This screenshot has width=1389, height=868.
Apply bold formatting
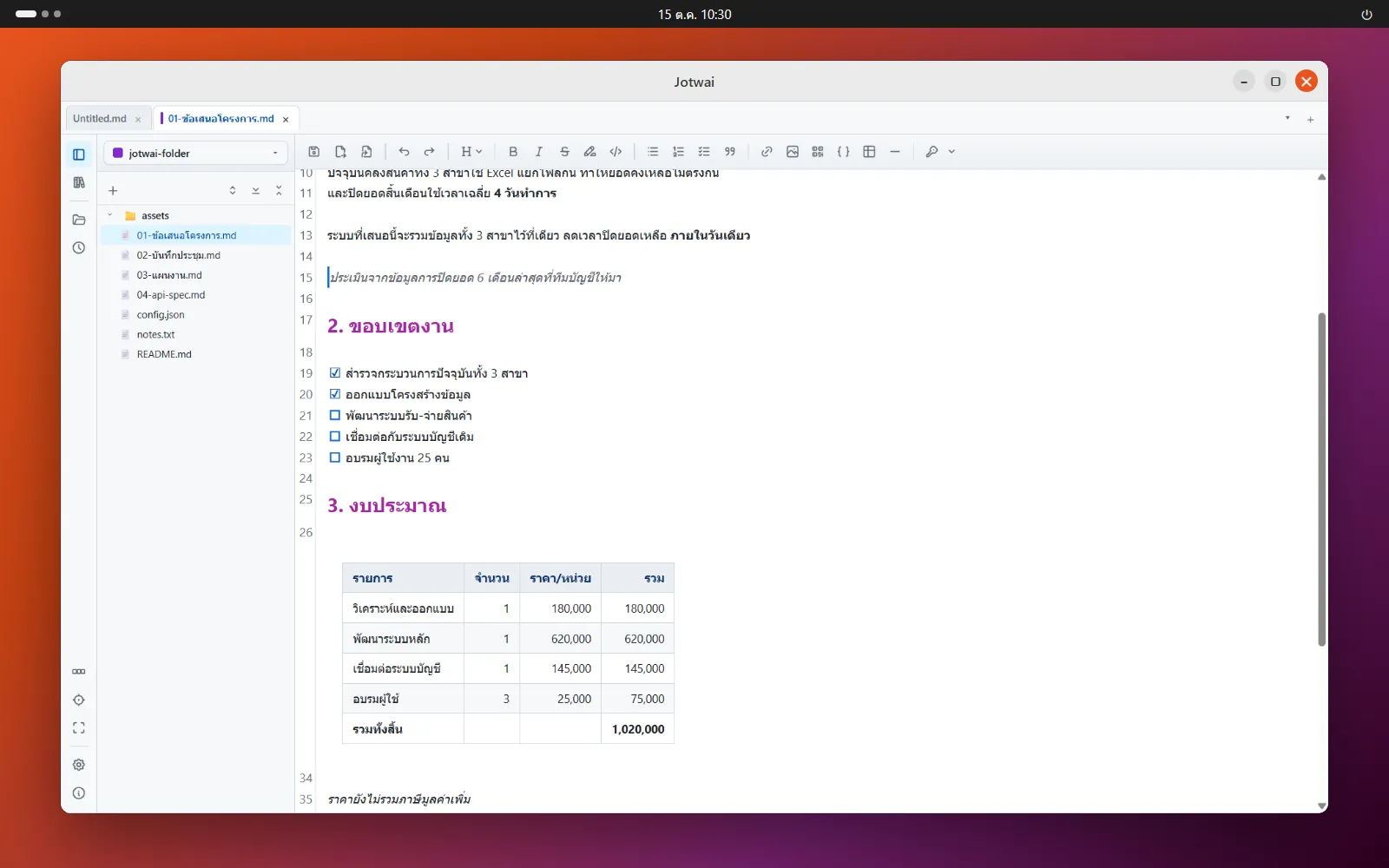point(513,152)
